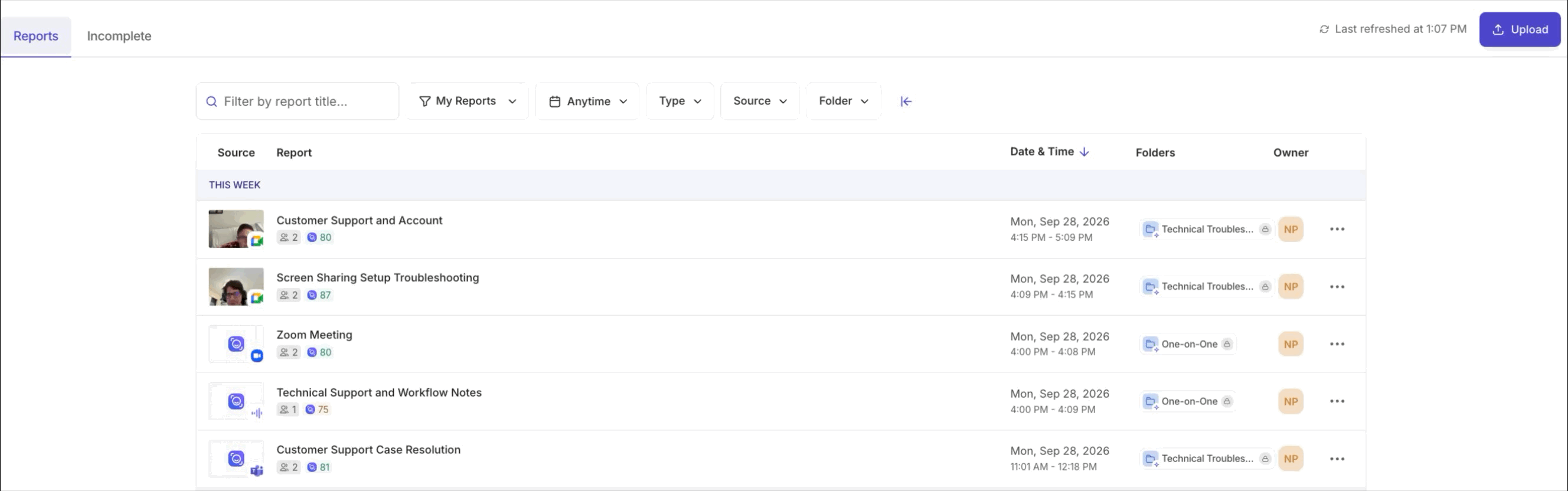The image size is (1568, 491).
Task: Click the refresh icon next to Last refreshed
Action: (x=1324, y=29)
